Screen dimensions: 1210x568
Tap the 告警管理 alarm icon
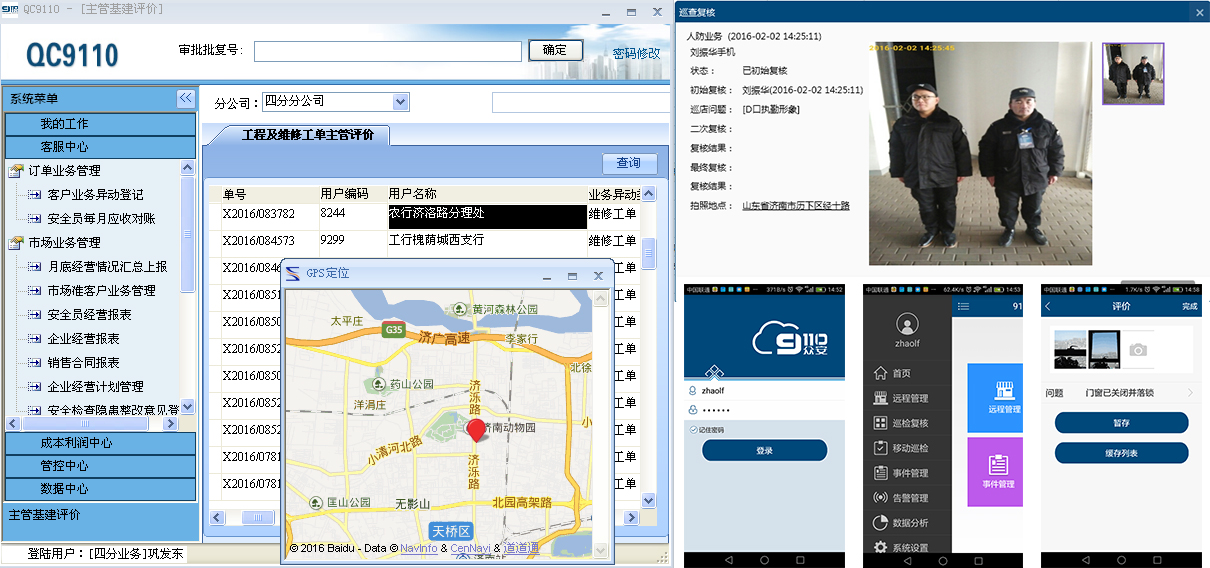(x=880, y=498)
